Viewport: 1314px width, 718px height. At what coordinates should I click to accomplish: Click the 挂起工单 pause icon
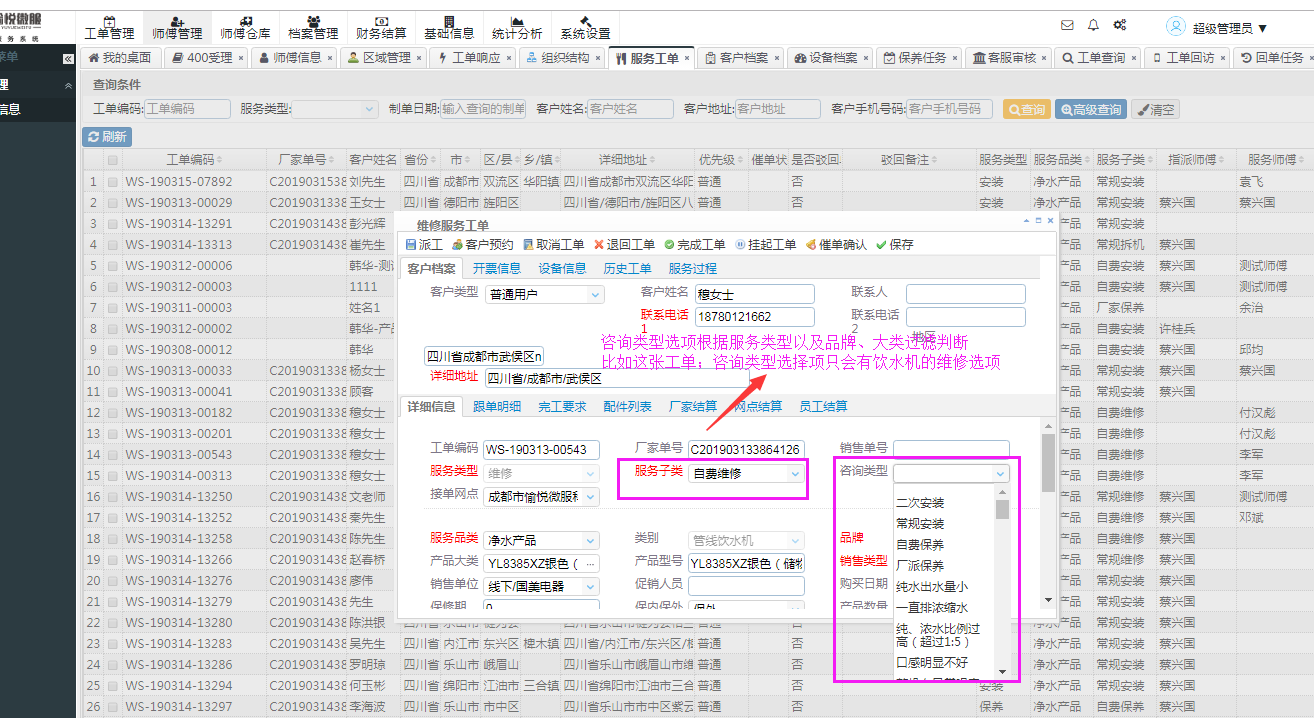click(x=740, y=244)
